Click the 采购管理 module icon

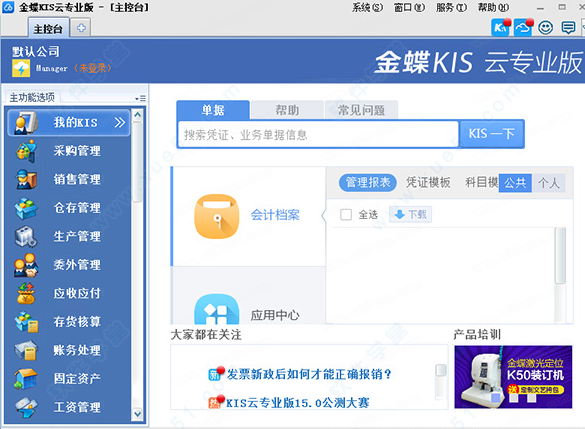click(26, 151)
